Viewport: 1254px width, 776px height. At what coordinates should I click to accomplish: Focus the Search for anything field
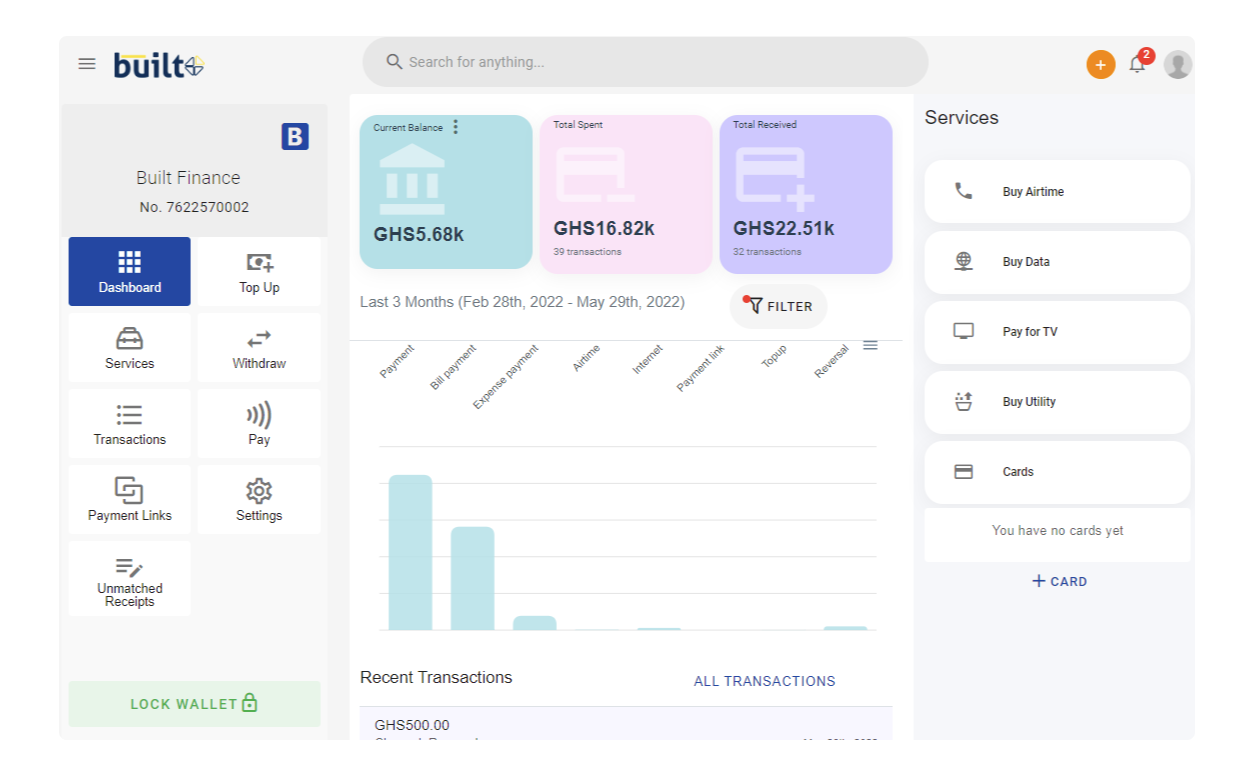pos(645,62)
